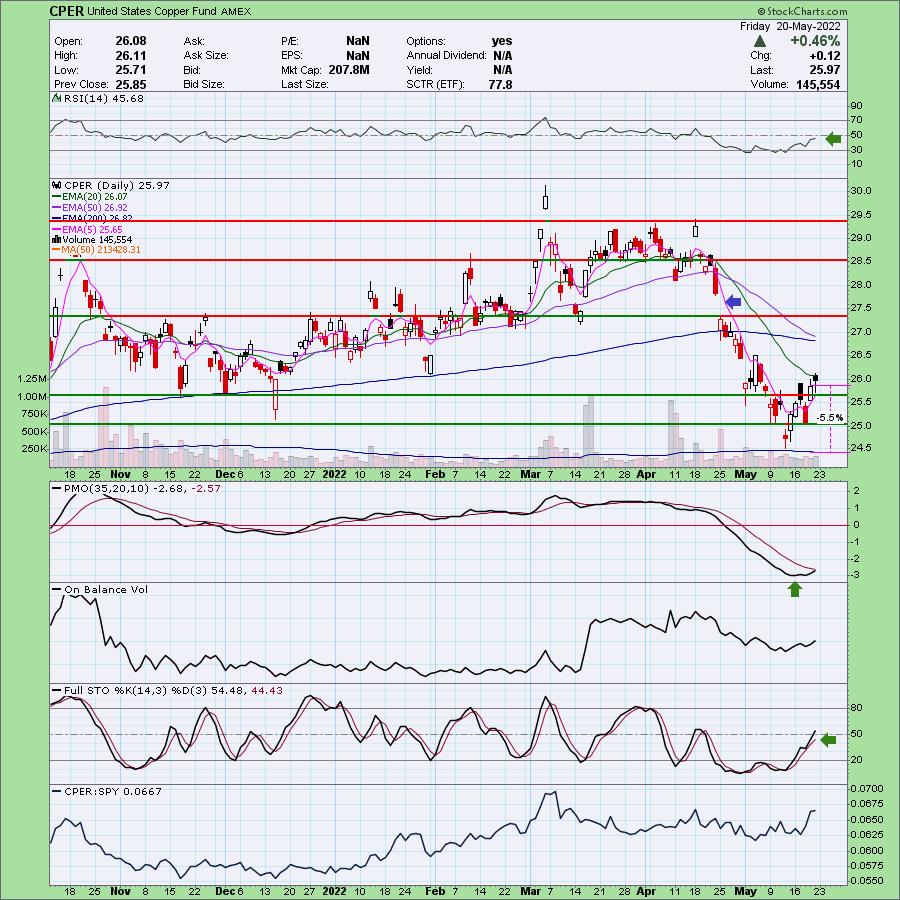Click the 30.0 price axis label
The height and width of the screenshot is (900, 900).
(861, 191)
